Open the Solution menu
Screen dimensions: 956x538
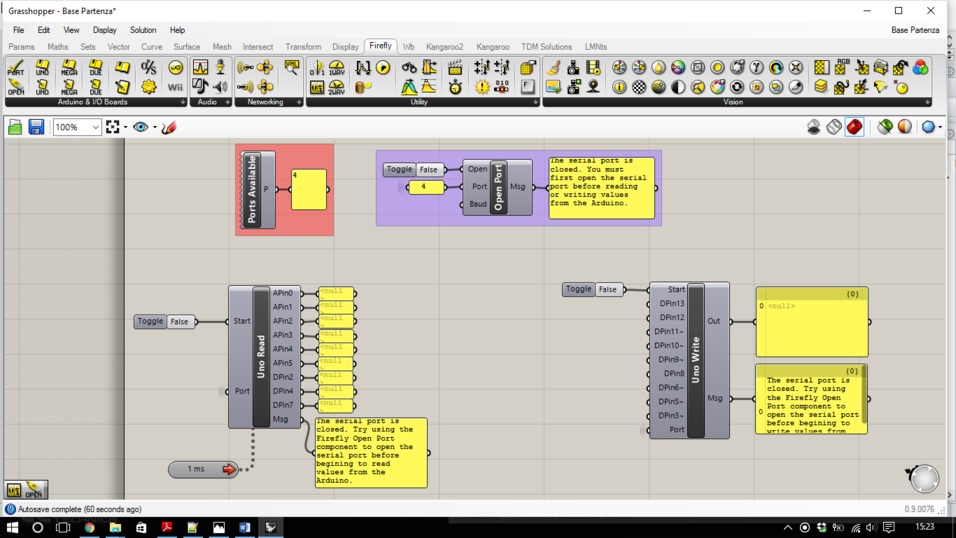143,30
